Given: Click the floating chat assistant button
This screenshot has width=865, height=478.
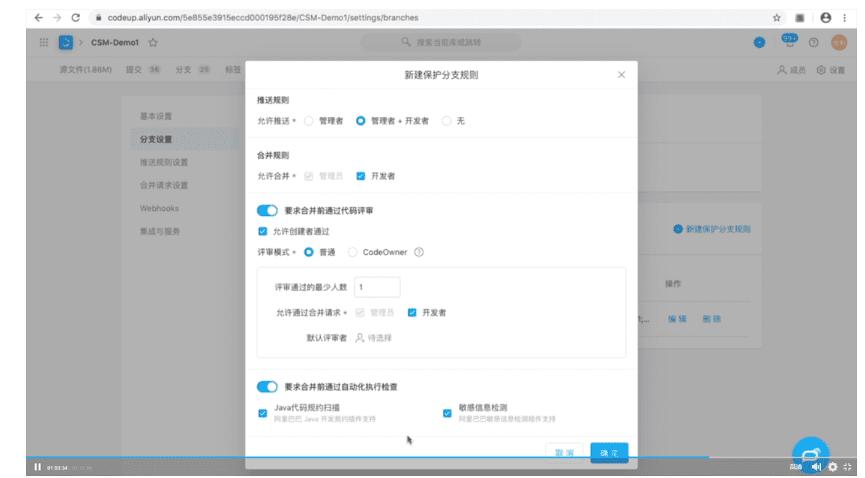Looking at the screenshot, I should click(x=810, y=455).
